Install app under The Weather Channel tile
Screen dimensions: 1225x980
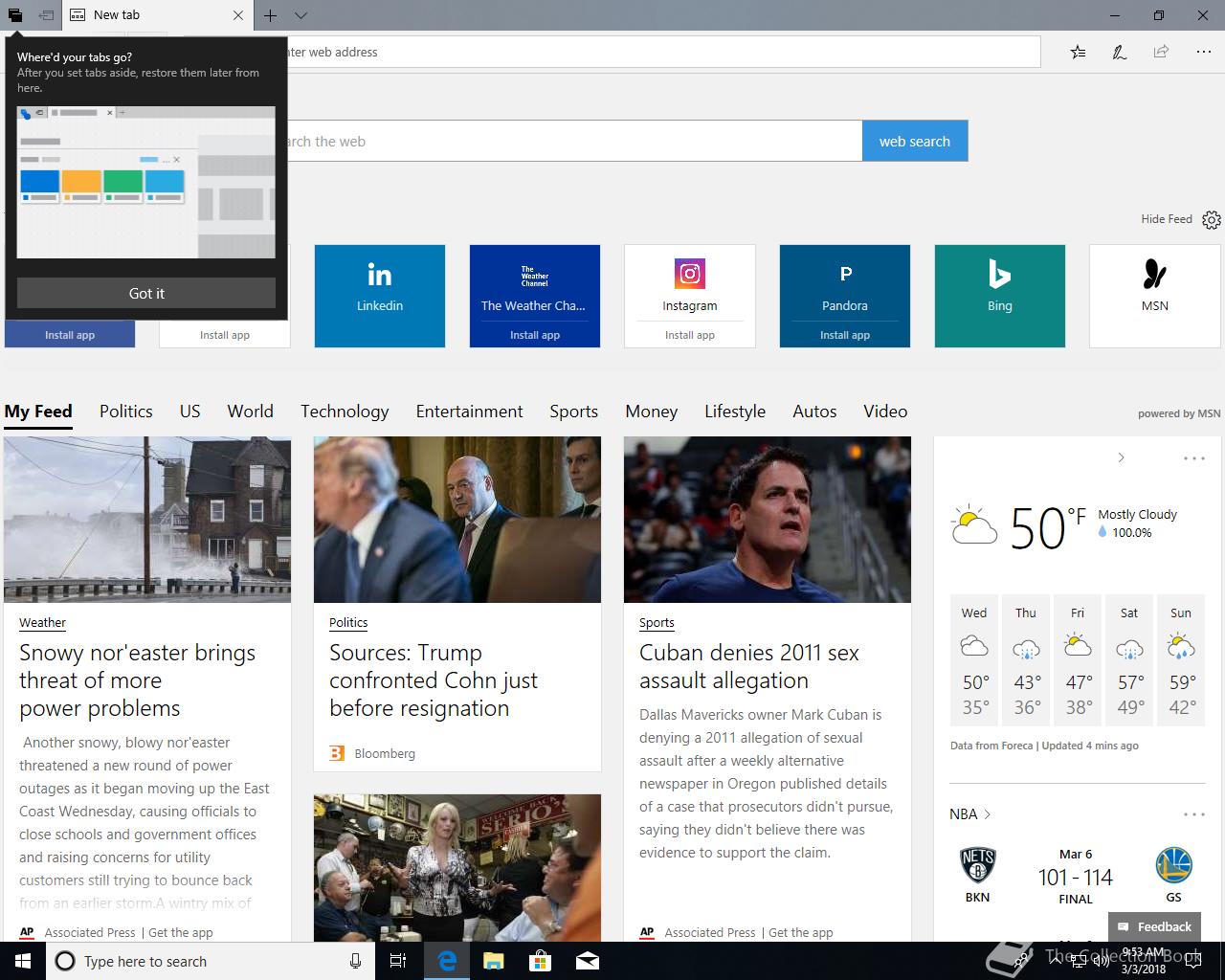click(535, 335)
